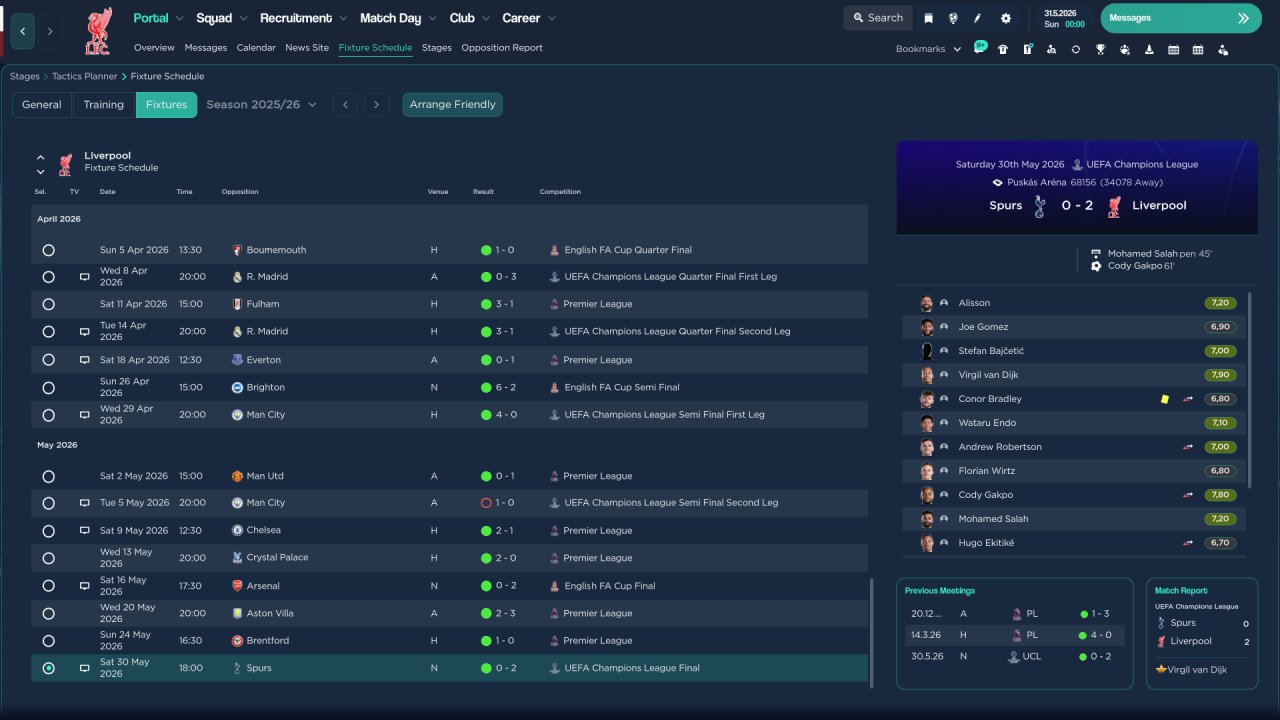Click the Messages continue button
The width and height of the screenshot is (1280, 720).
(1181, 18)
